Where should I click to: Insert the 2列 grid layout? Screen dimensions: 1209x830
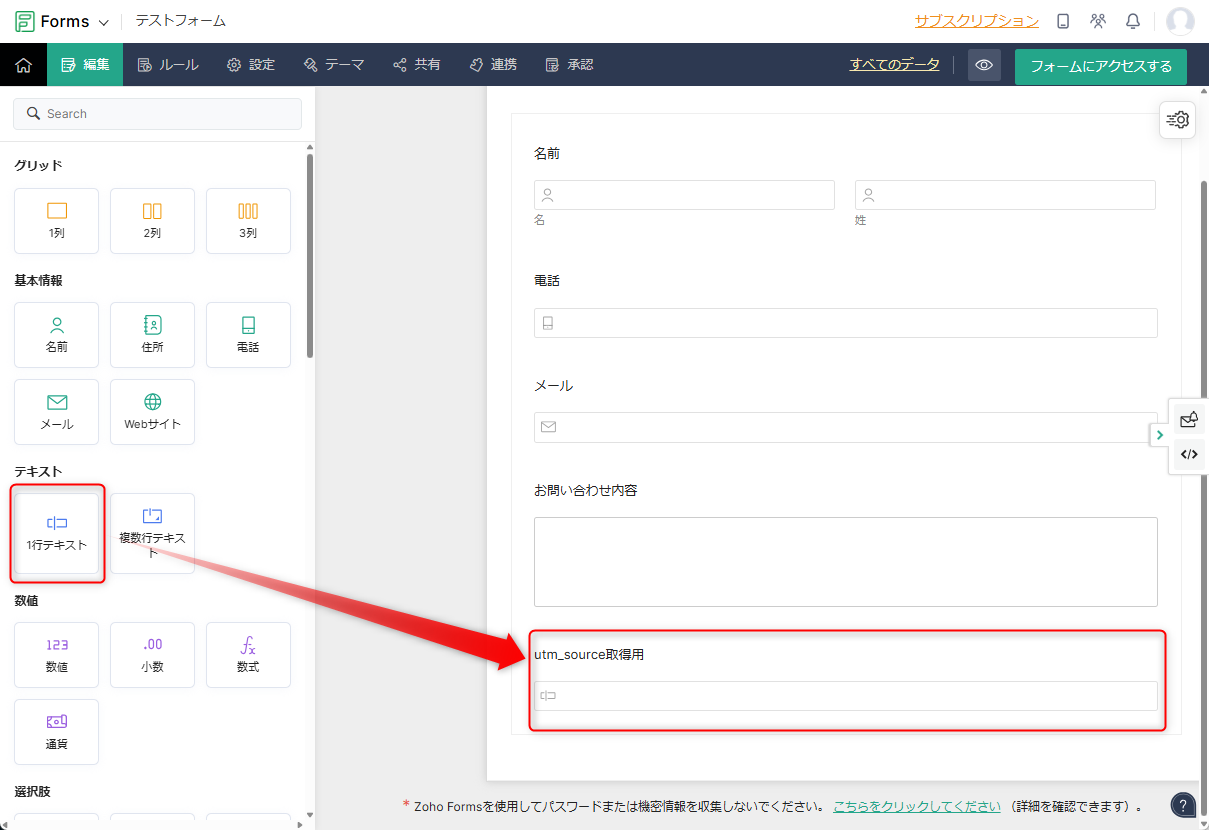(152, 220)
